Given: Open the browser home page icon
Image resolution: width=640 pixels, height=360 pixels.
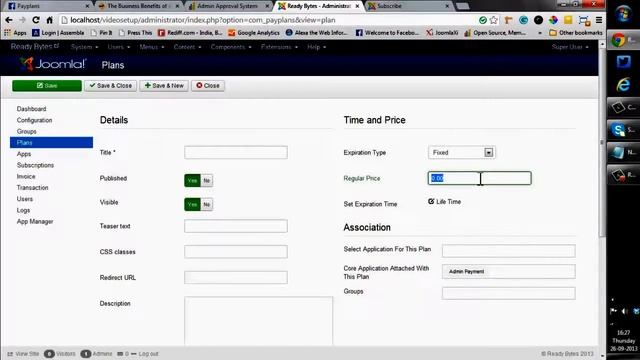Looking at the screenshot, I should [x=49, y=20].
